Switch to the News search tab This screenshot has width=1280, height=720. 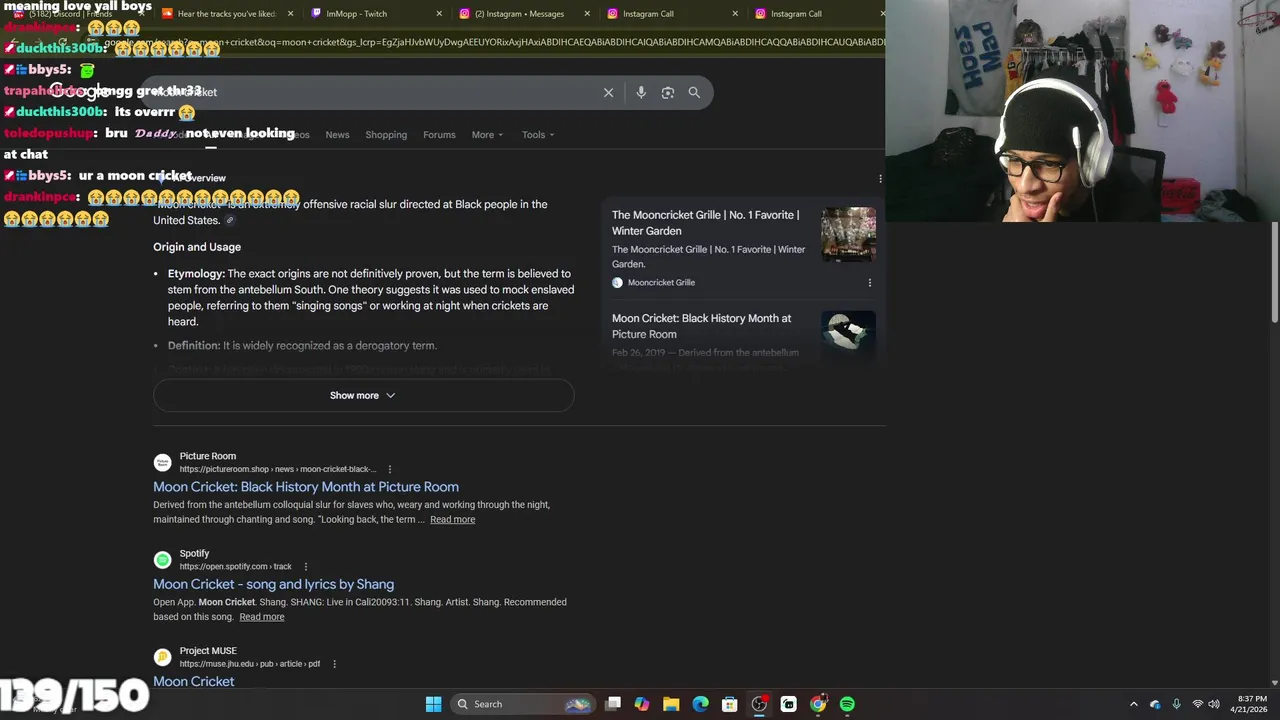[337, 135]
